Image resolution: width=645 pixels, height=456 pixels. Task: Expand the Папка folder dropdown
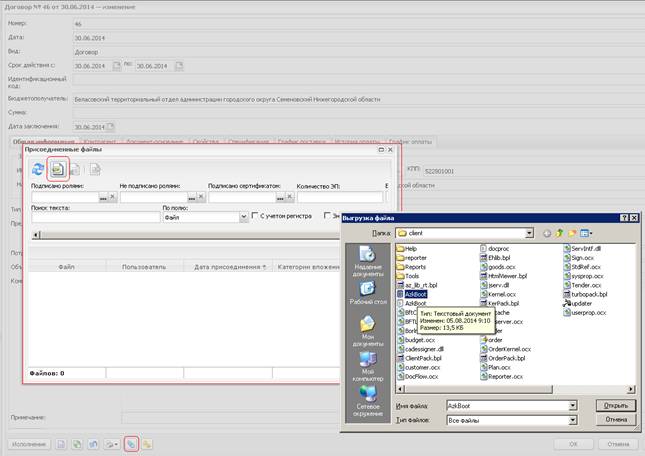[531, 233]
